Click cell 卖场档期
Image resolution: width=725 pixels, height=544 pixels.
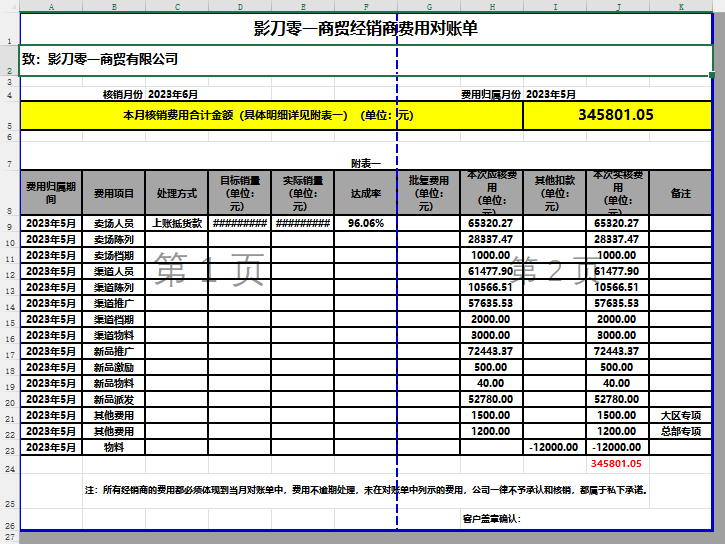[x=114, y=256]
